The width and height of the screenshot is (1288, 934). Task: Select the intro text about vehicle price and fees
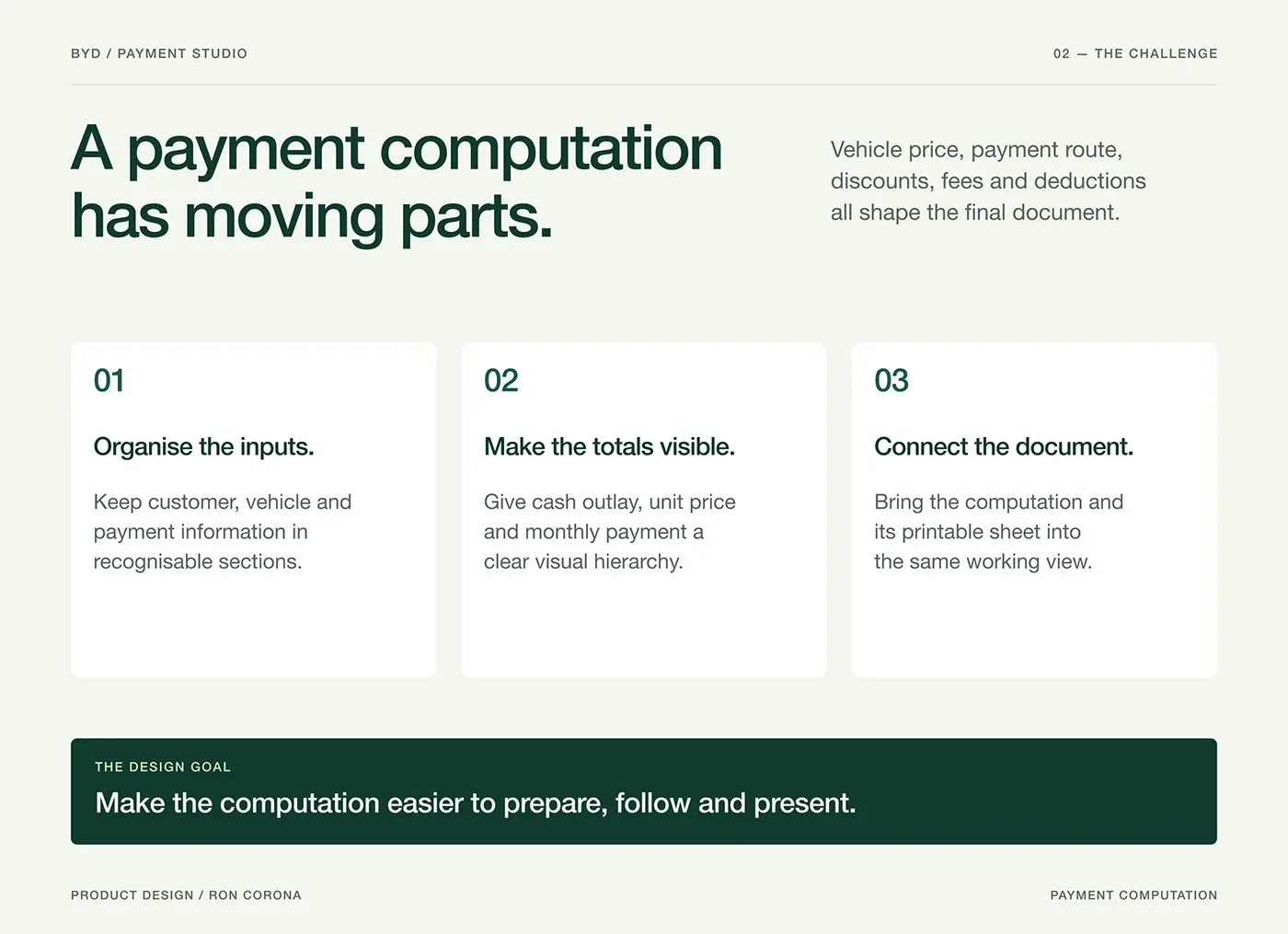pos(988,181)
